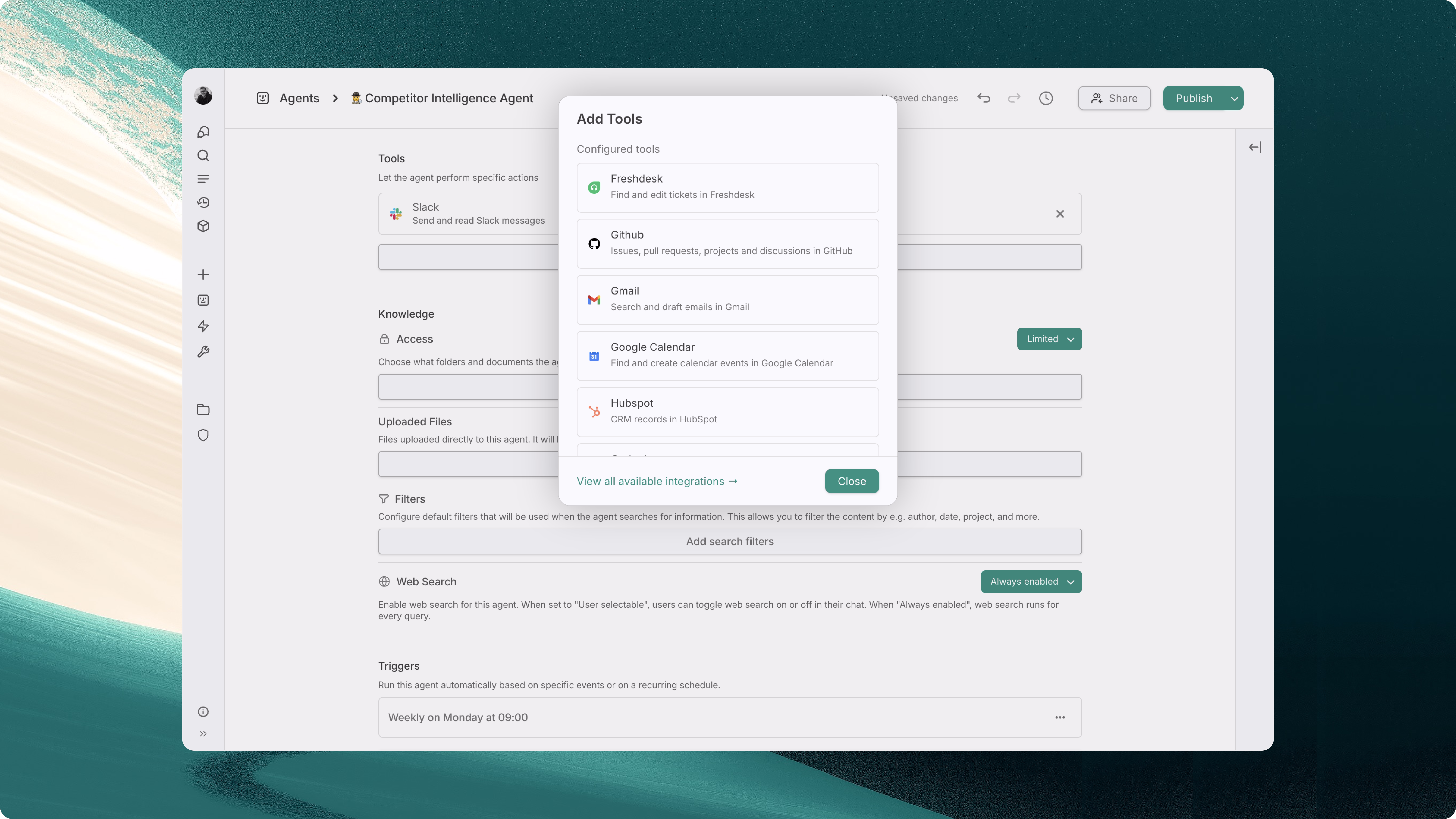Click the shield icon in sidebar
This screenshot has width=1456, height=819.
tap(203, 435)
